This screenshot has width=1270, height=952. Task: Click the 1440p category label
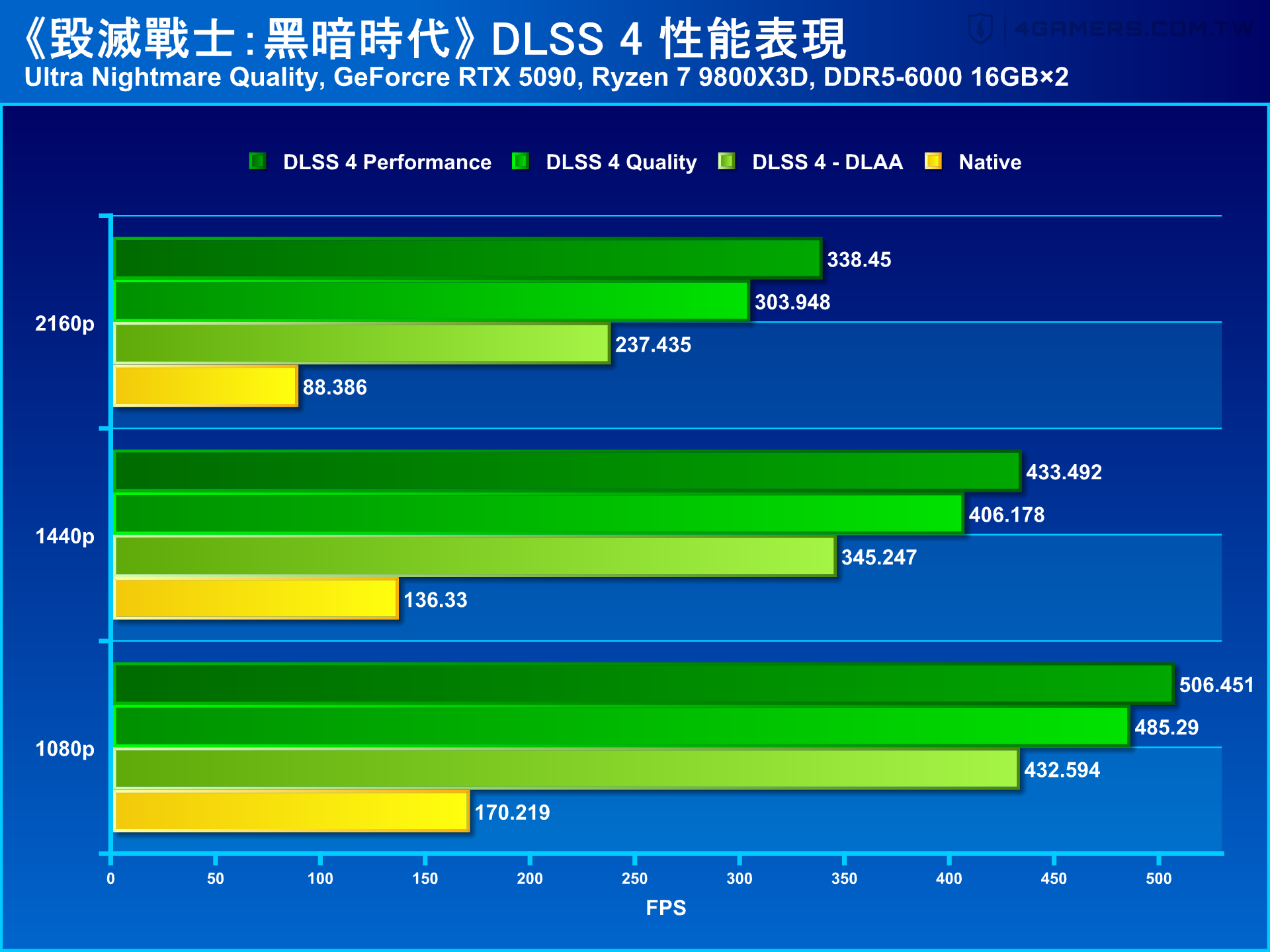click(x=65, y=536)
